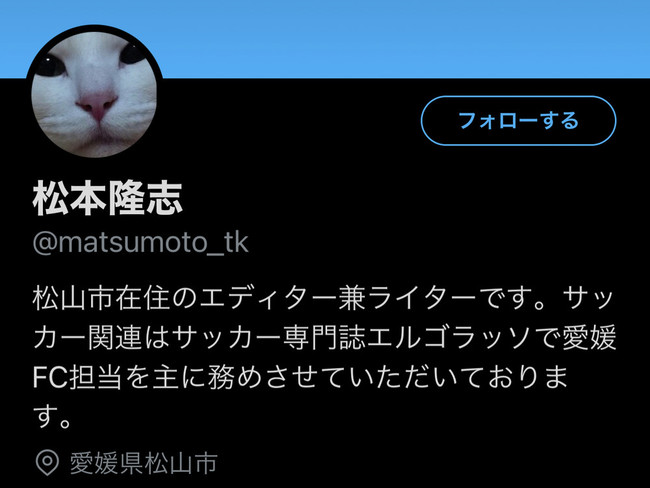Click the @matsumoto_tk username handle
This screenshot has height=488, width=650.
141,243
